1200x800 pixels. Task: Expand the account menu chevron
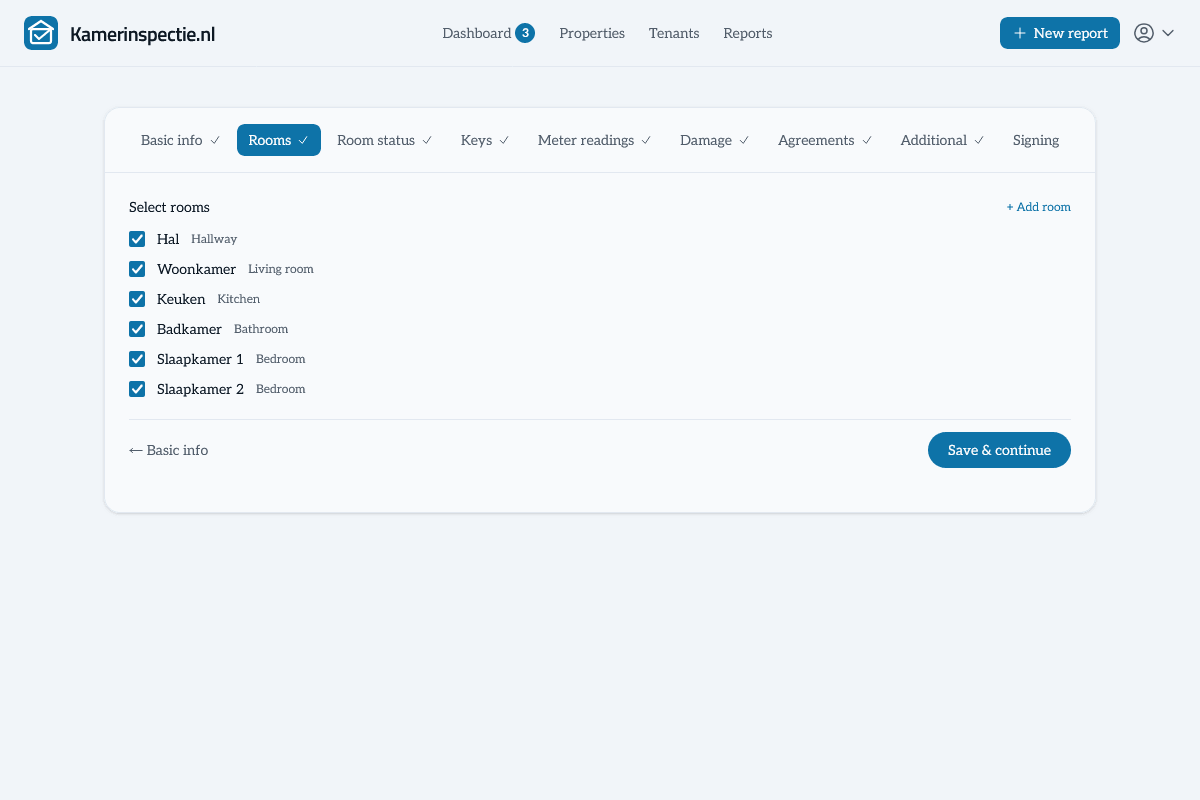click(x=1168, y=33)
